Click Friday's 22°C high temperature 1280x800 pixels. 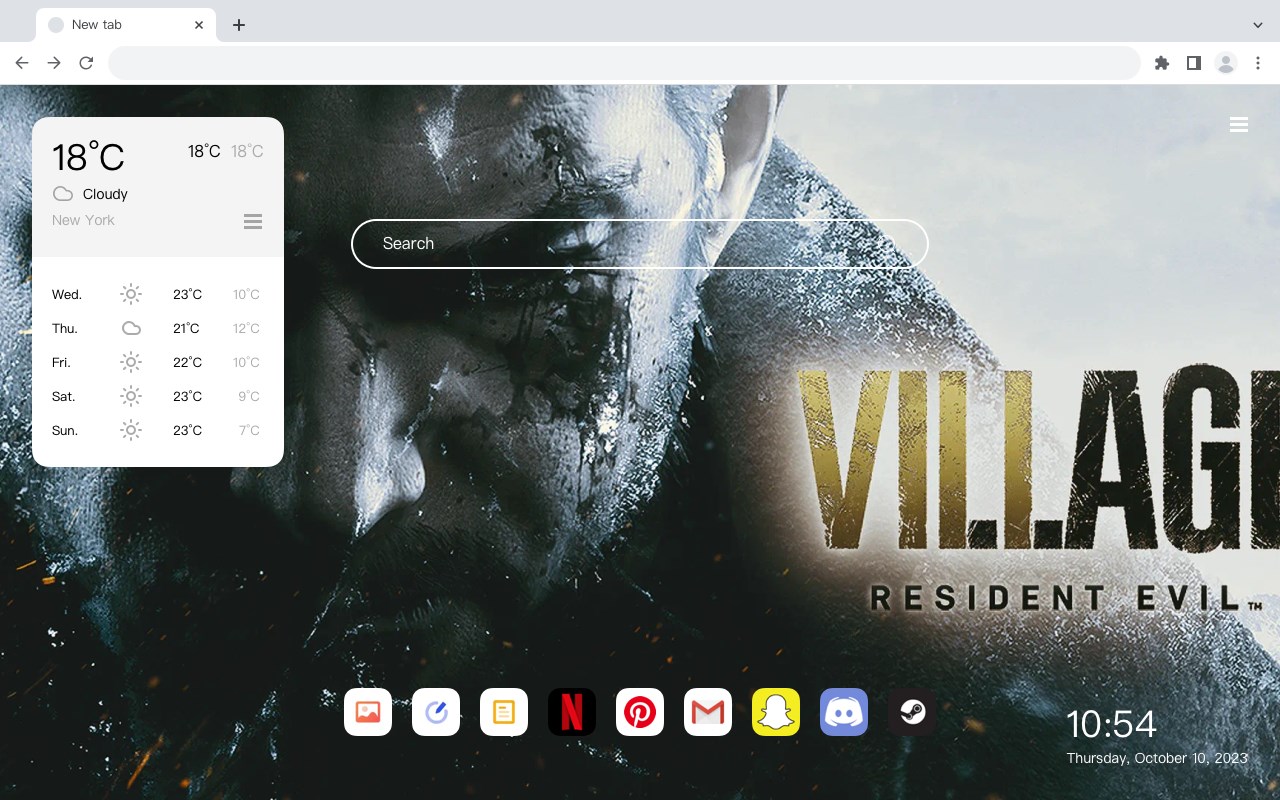point(188,362)
